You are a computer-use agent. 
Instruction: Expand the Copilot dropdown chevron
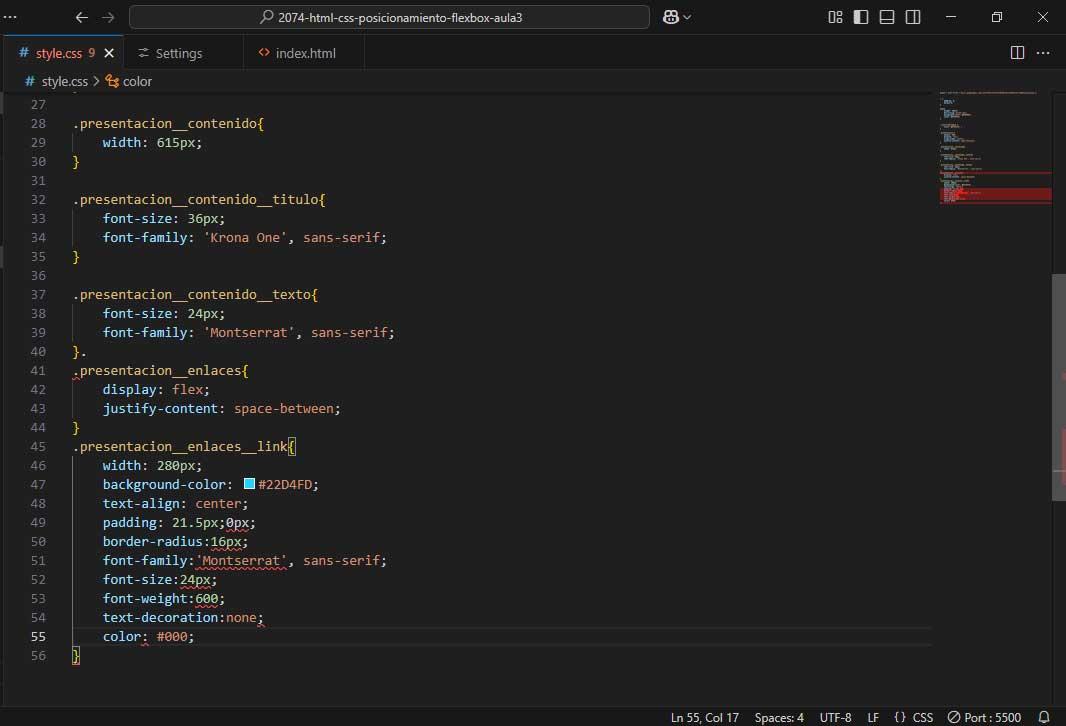point(687,17)
